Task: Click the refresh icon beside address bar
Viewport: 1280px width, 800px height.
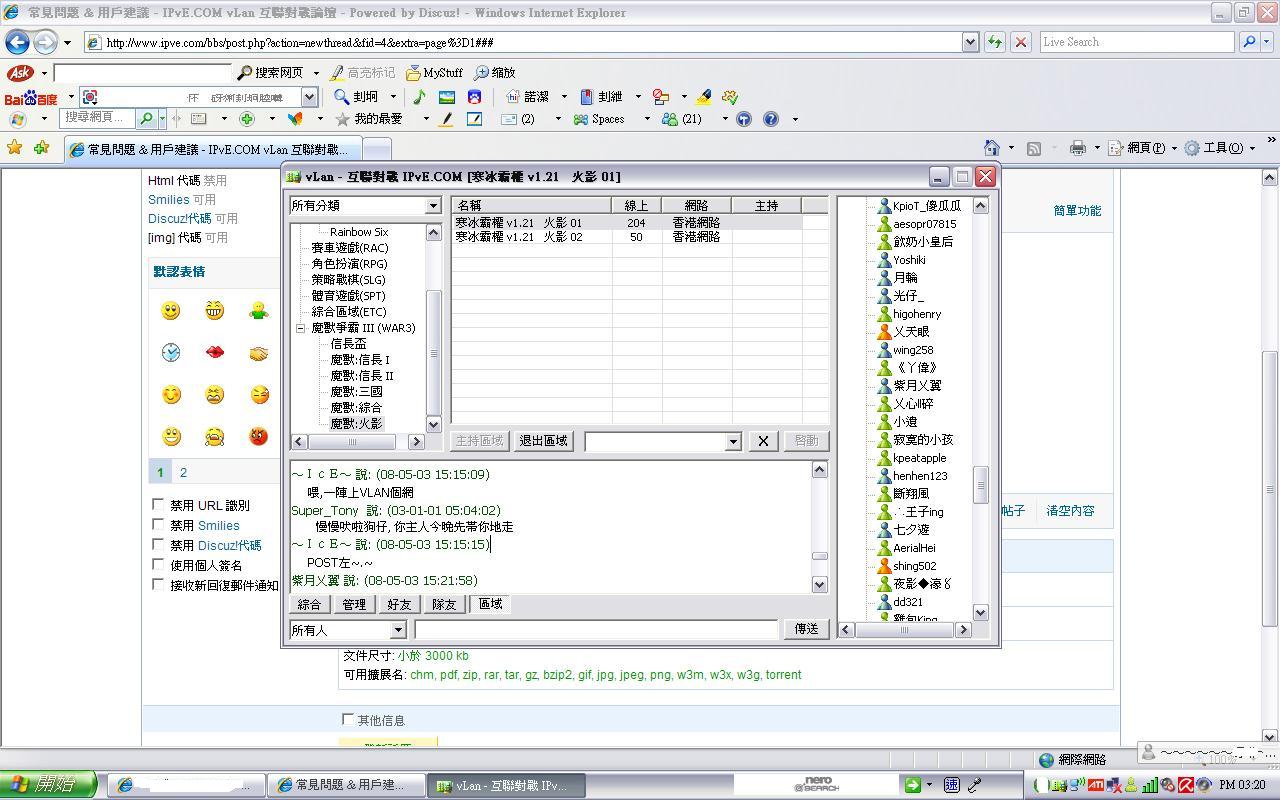Action: pyautogui.click(x=995, y=42)
